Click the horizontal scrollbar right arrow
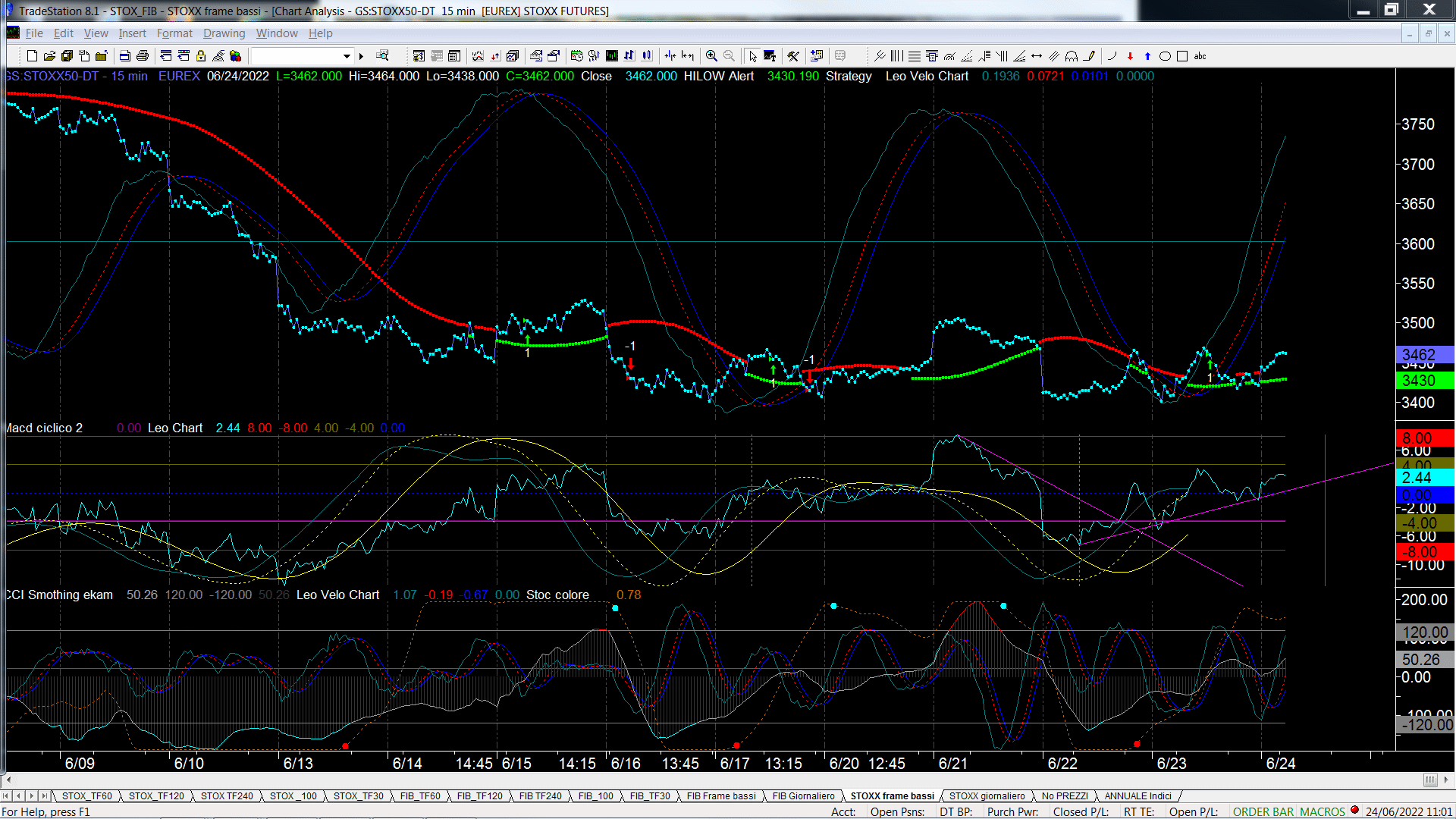This screenshot has width=1456, height=819. (1447, 780)
